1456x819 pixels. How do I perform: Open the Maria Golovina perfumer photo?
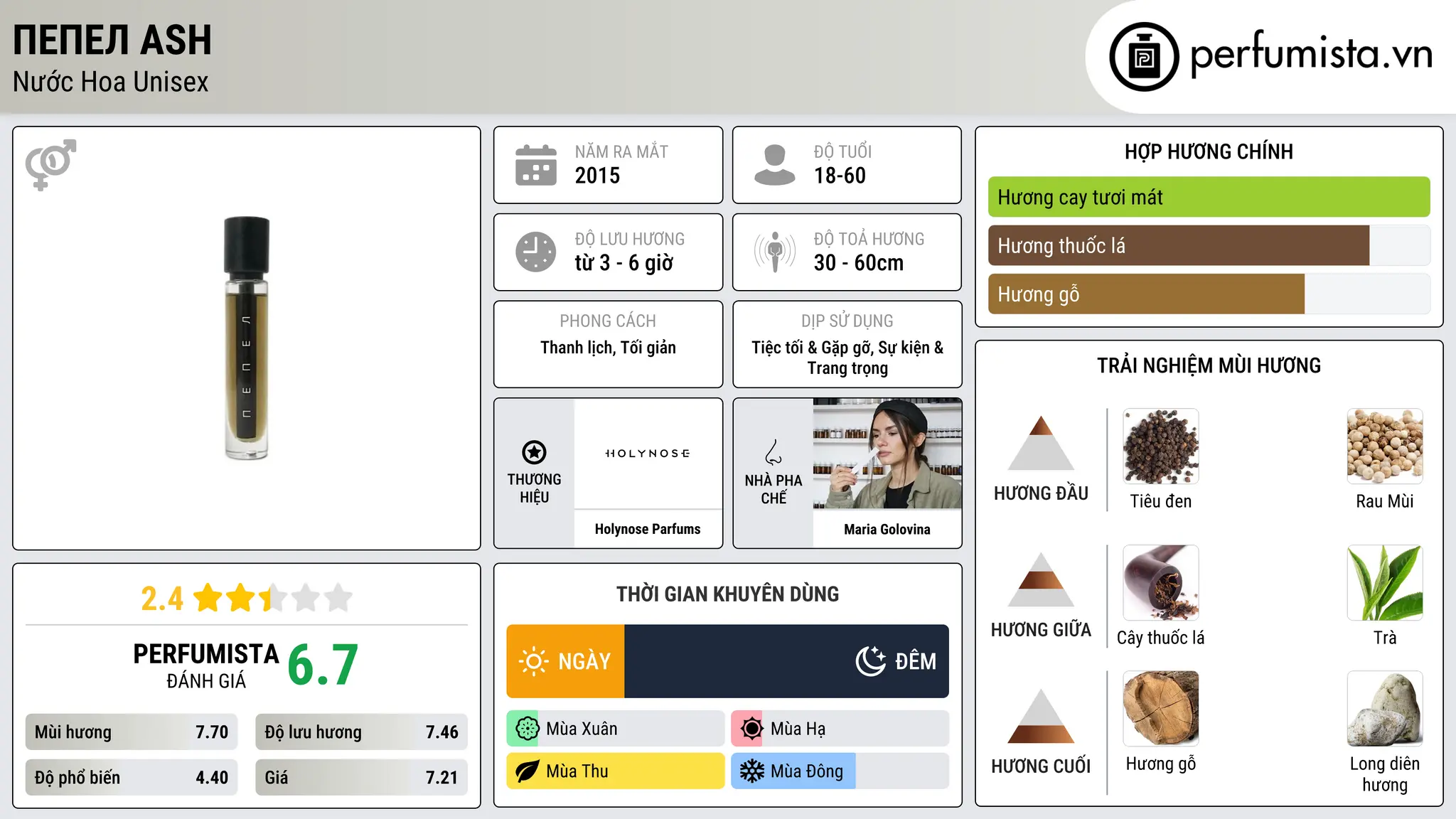887,454
